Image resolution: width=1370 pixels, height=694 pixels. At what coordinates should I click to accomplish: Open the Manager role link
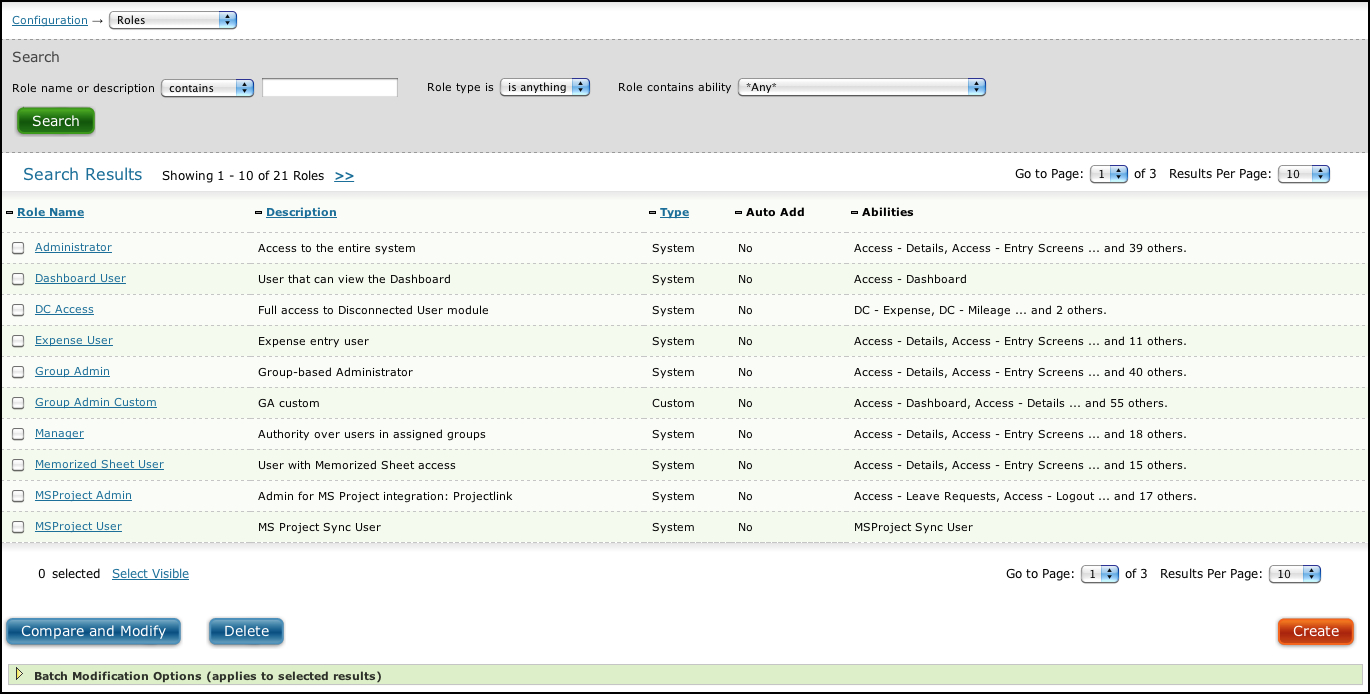tap(59, 433)
